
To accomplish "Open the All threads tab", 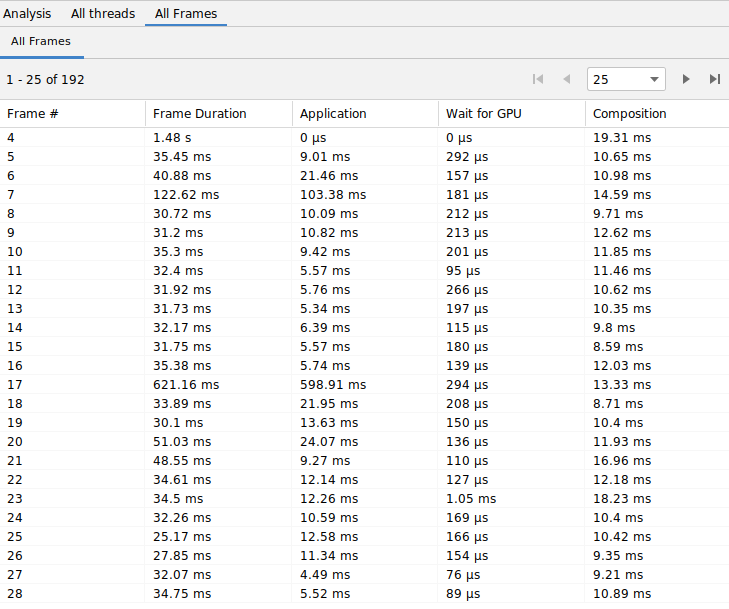I will click(x=103, y=14).
